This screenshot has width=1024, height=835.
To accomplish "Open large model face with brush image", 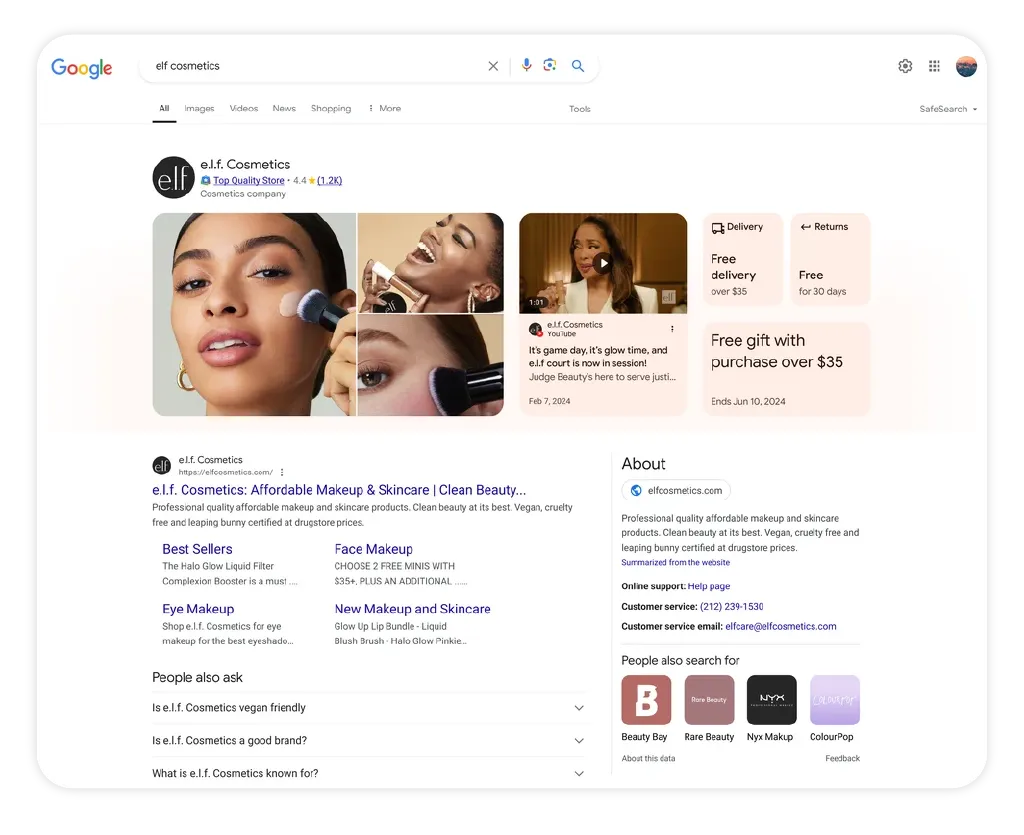I will coord(254,315).
